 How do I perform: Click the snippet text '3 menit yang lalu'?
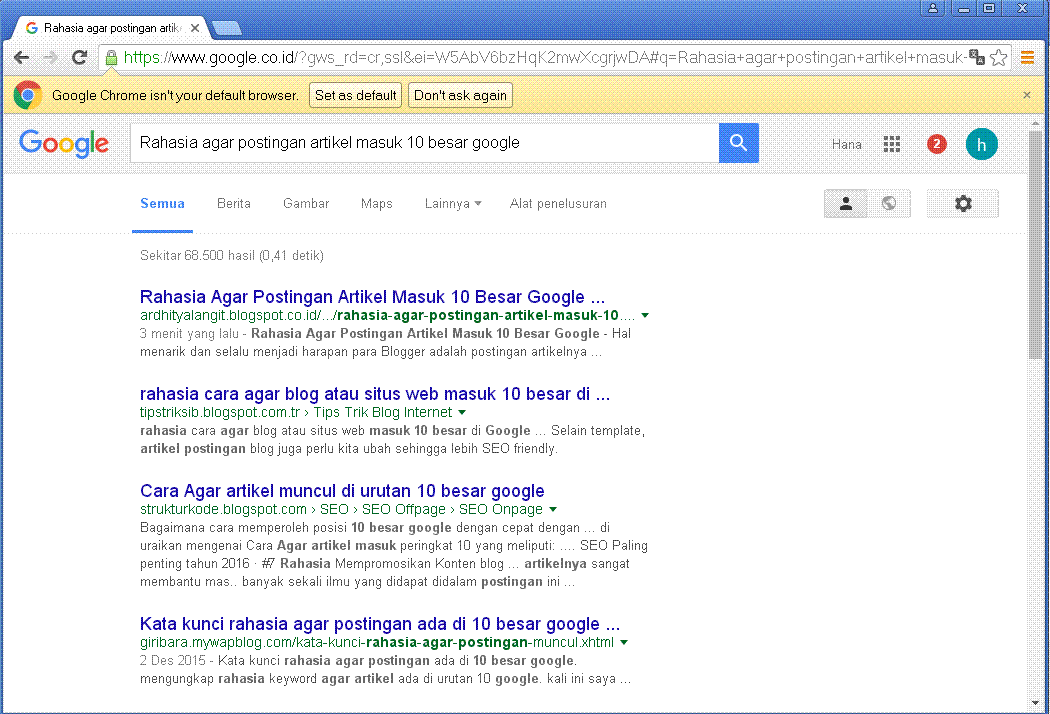[189, 334]
